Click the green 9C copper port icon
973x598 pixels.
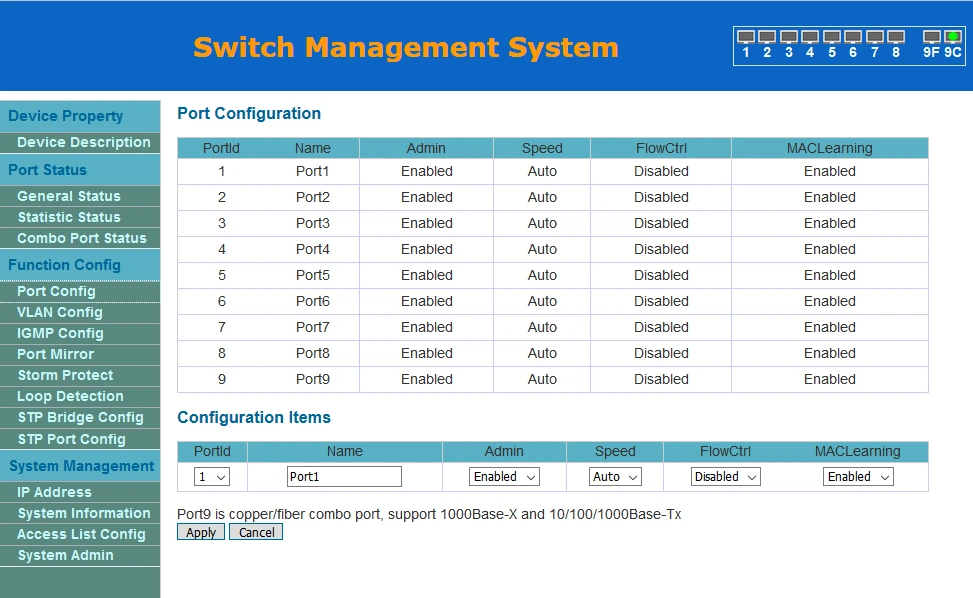pos(953,37)
